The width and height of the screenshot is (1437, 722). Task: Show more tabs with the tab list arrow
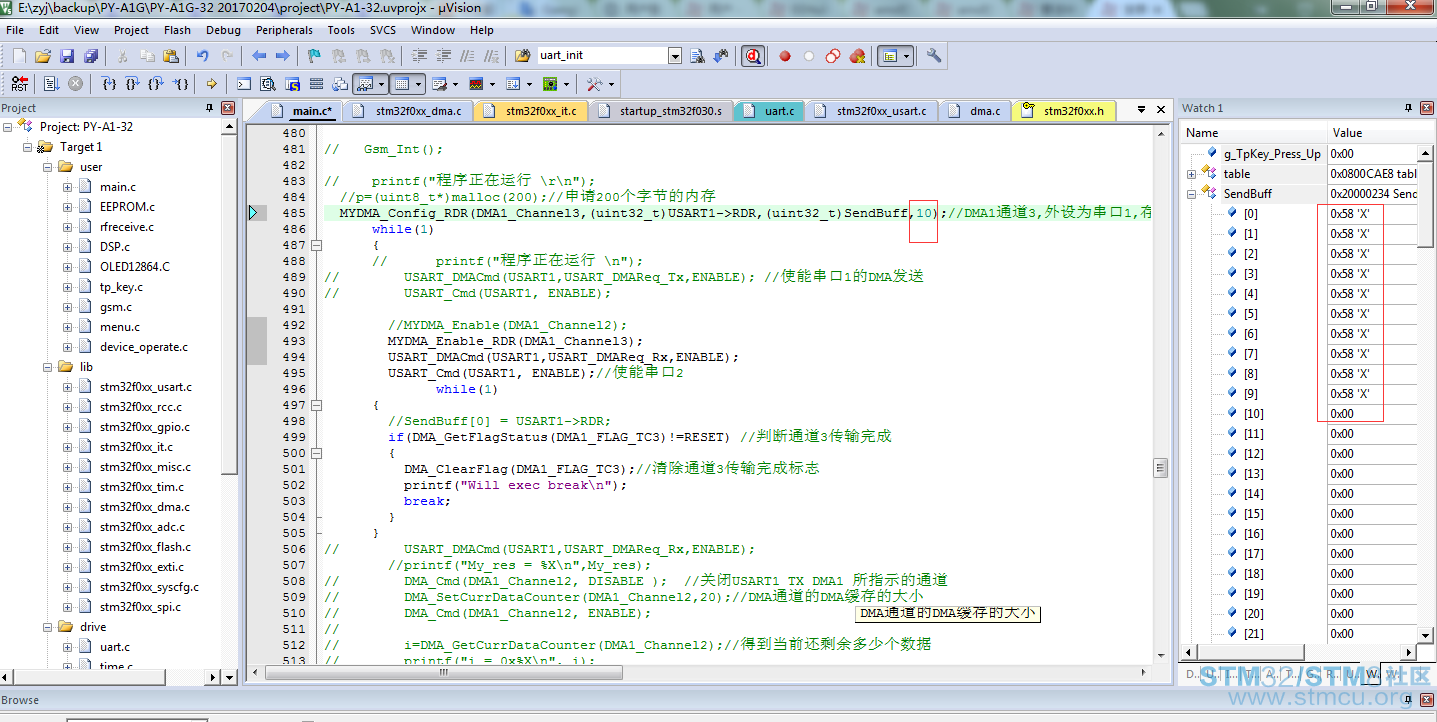1142,109
